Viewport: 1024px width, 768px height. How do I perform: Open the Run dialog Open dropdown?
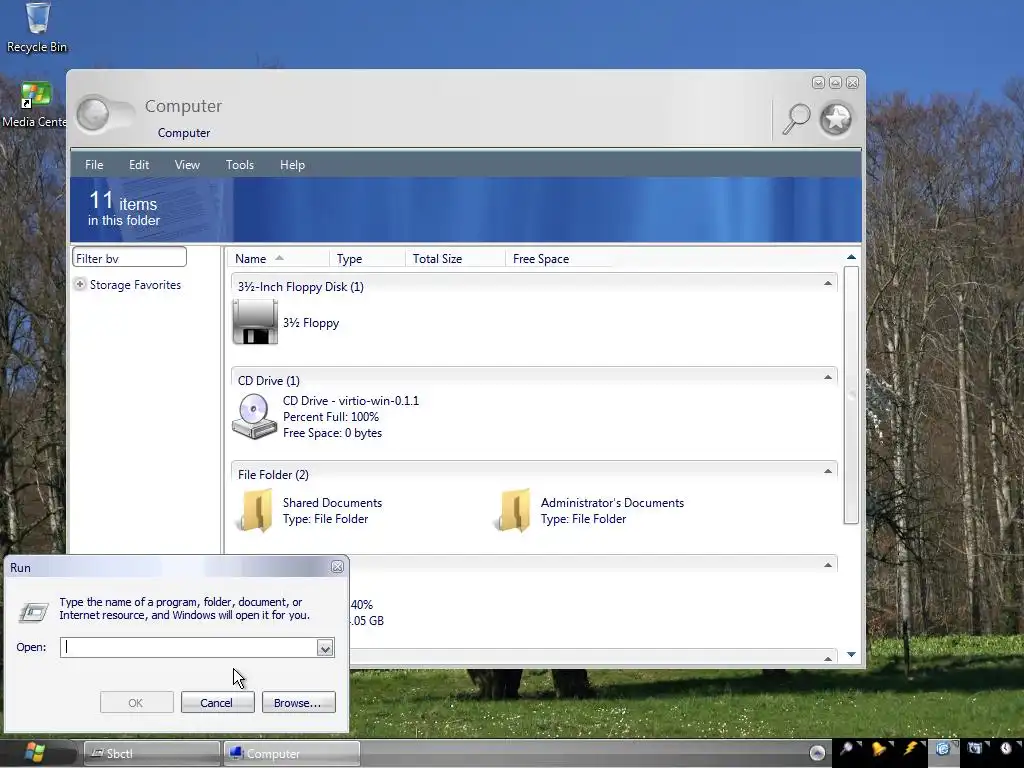325,648
